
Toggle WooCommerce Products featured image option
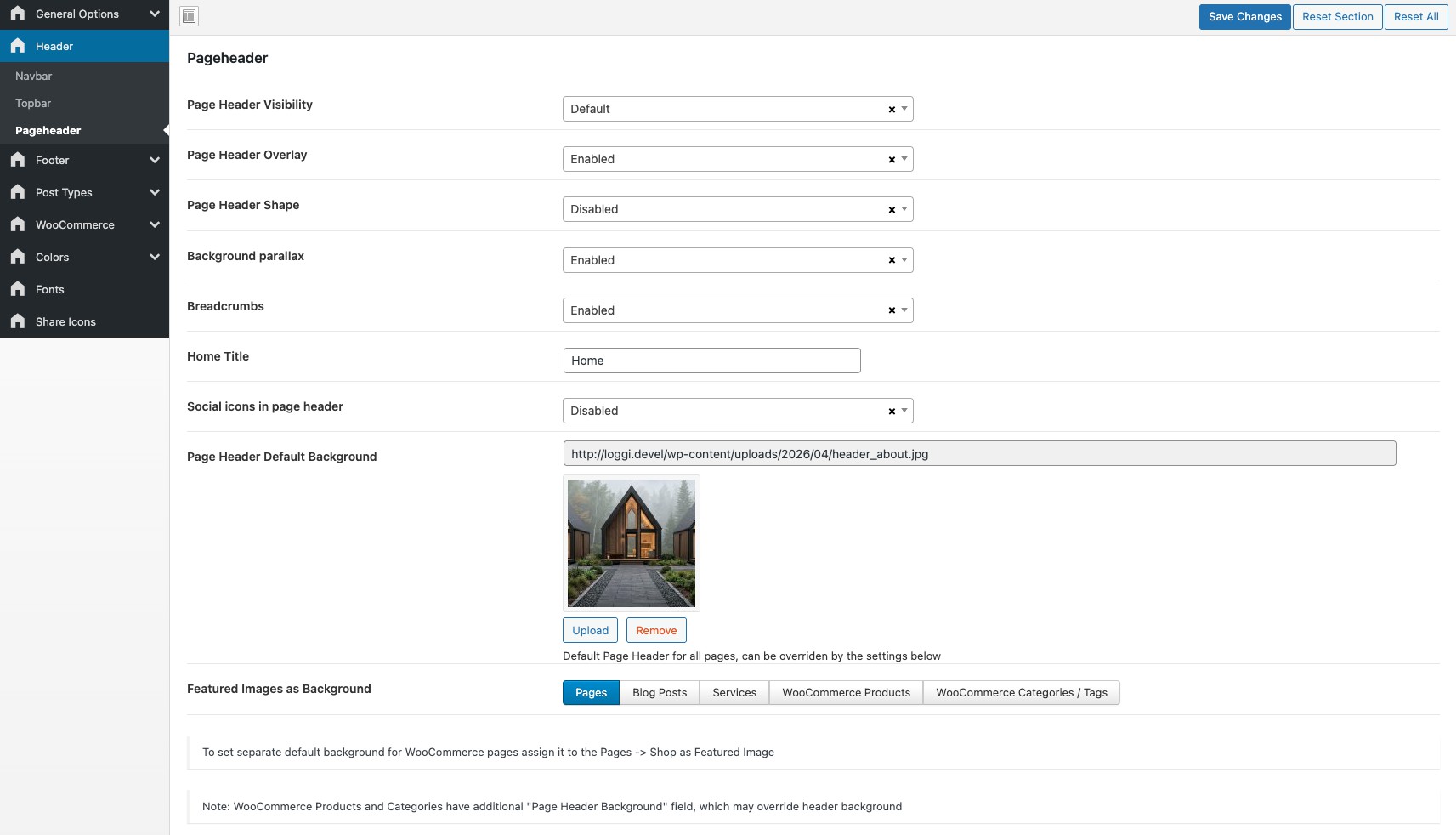[x=846, y=693]
